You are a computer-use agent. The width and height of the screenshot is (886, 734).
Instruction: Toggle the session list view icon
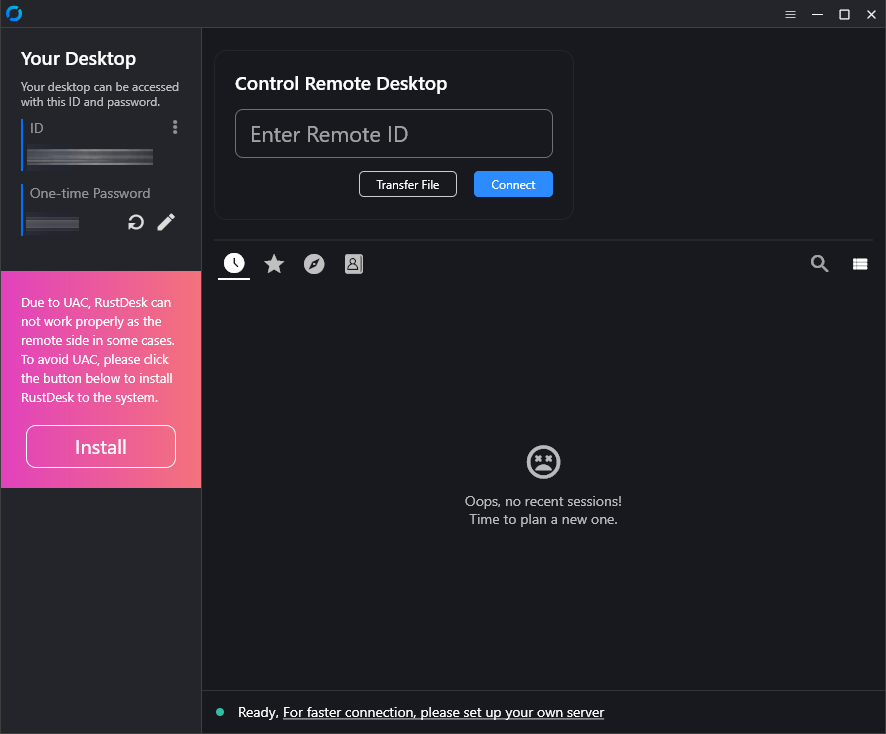860,263
